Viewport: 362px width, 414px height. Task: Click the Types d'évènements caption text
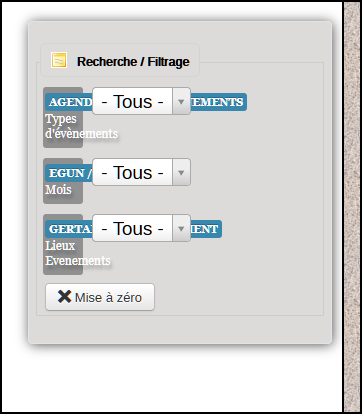81,126
